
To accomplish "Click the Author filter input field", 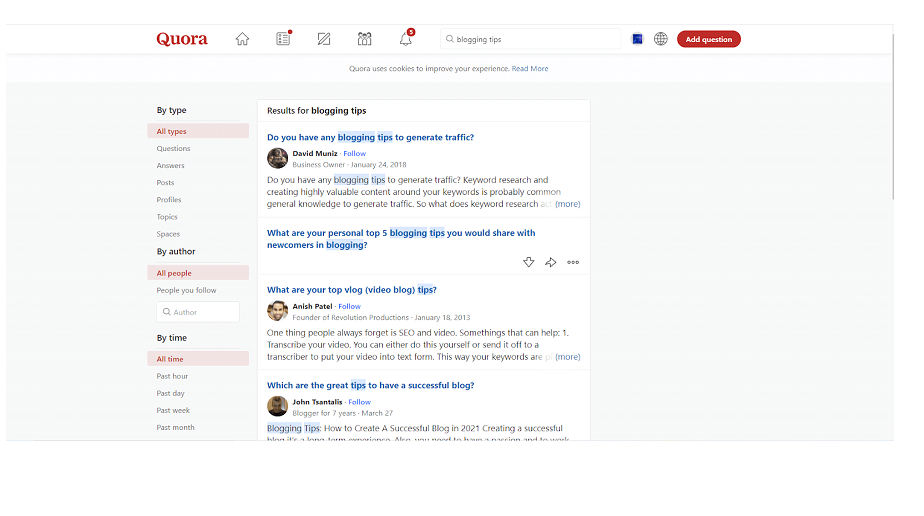I will 198,312.
